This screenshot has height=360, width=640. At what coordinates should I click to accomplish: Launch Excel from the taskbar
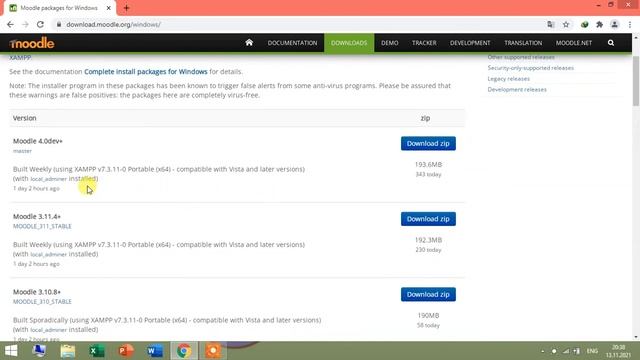point(97,351)
